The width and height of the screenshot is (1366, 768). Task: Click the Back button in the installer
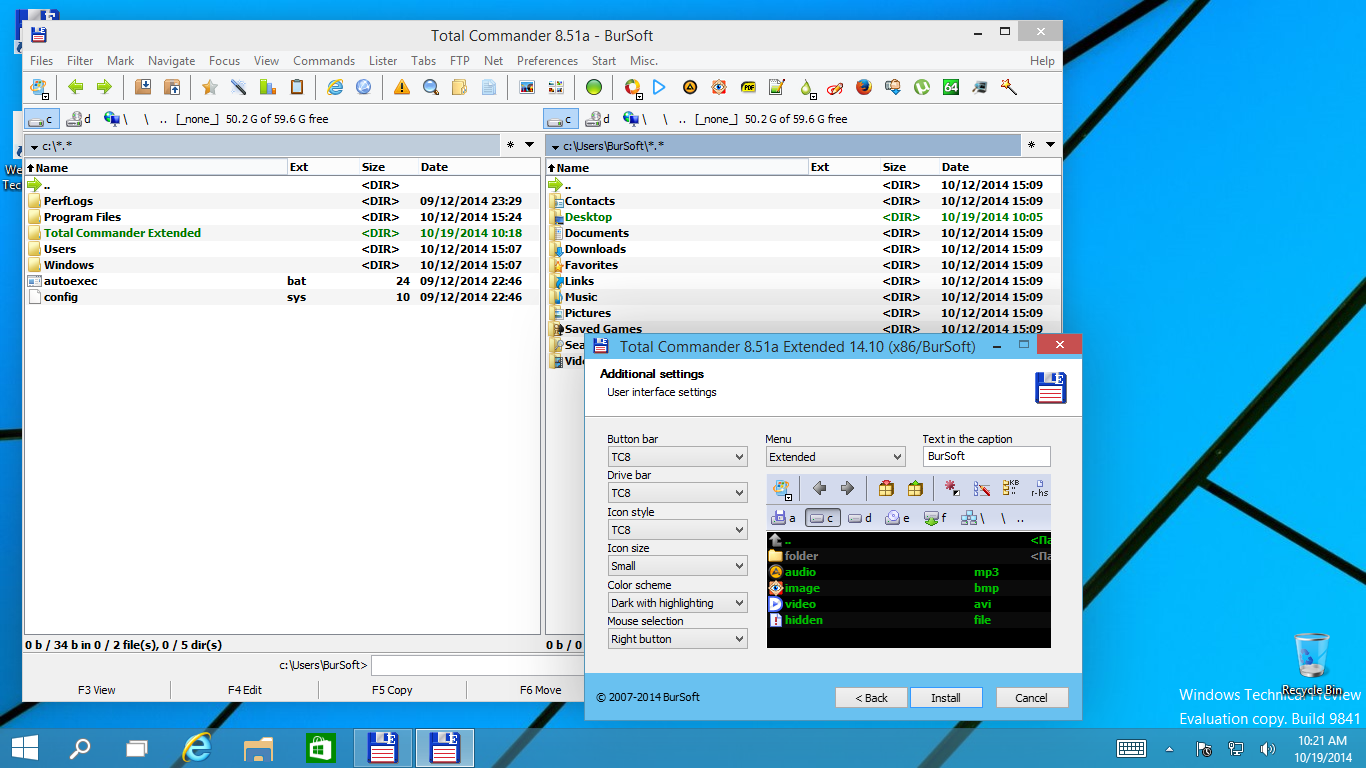click(872, 698)
